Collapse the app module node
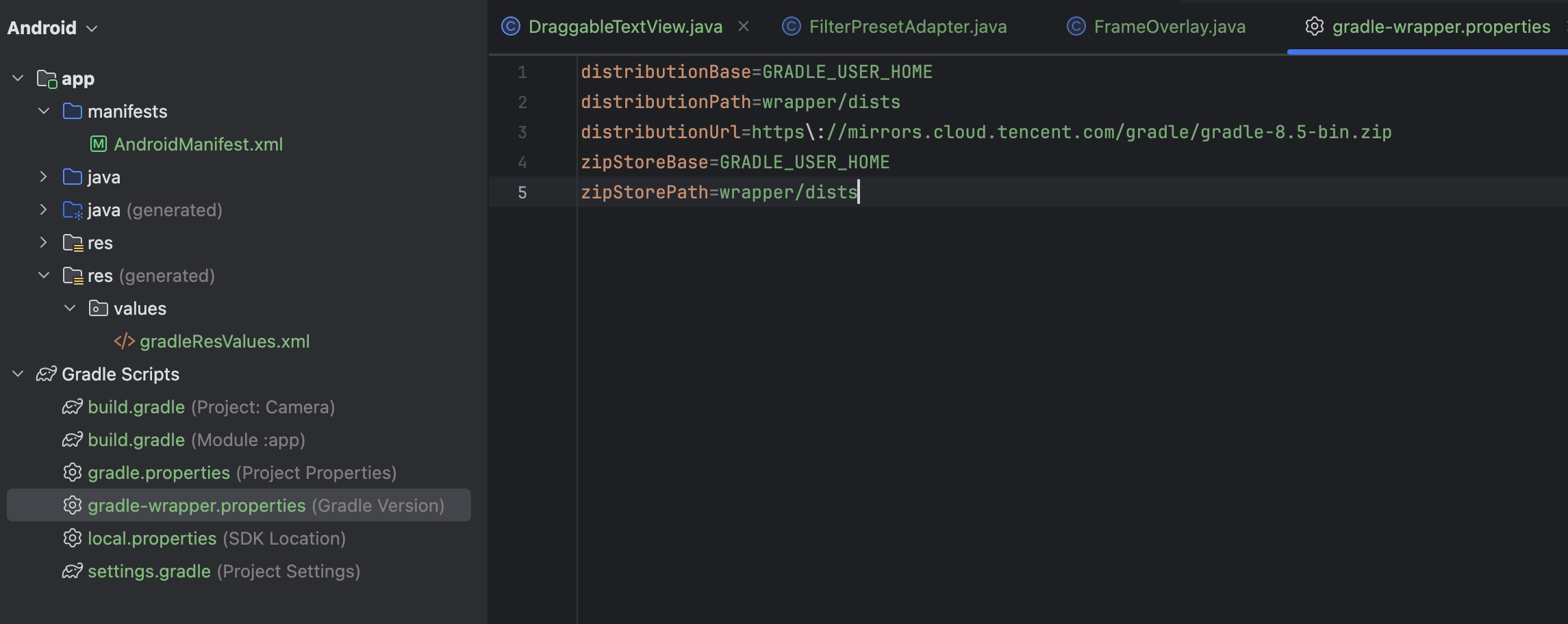Image resolution: width=1568 pixels, height=624 pixels. [18, 79]
